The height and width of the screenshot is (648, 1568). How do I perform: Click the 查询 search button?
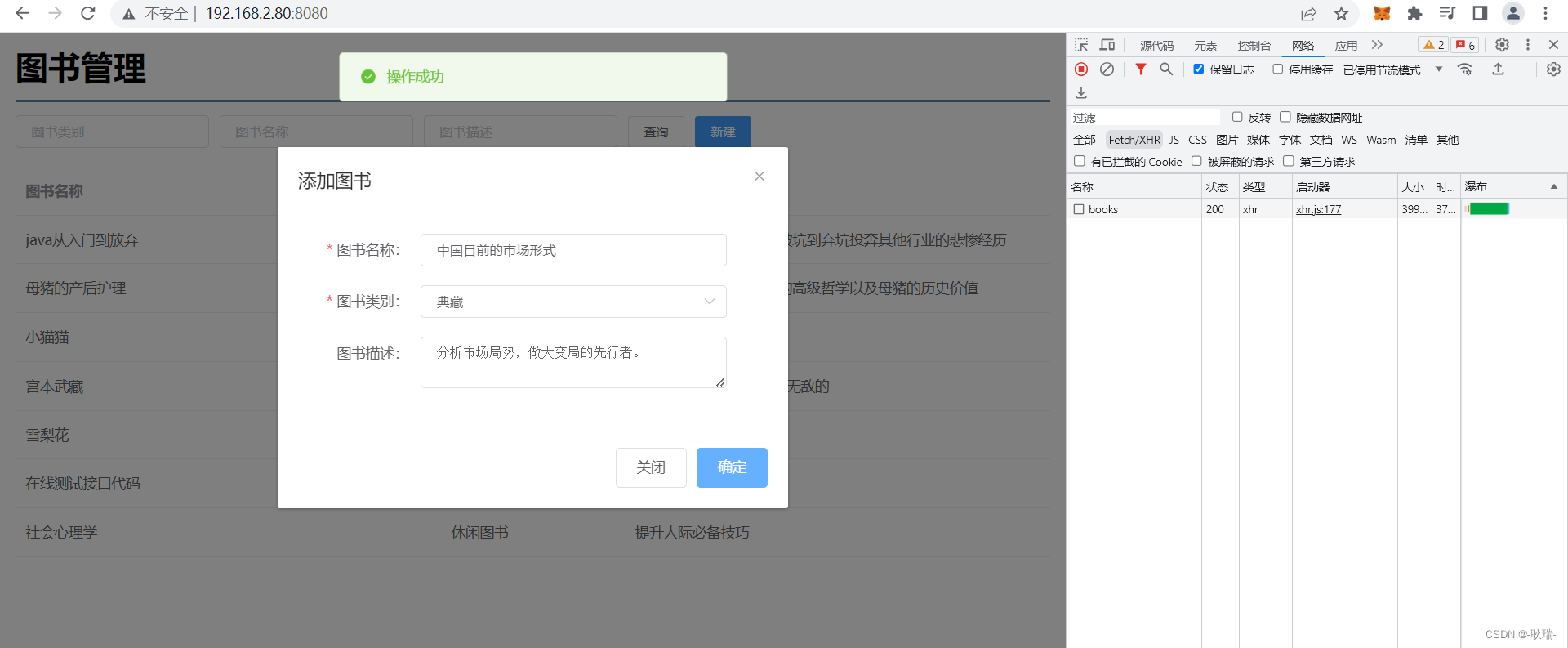(x=656, y=132)
